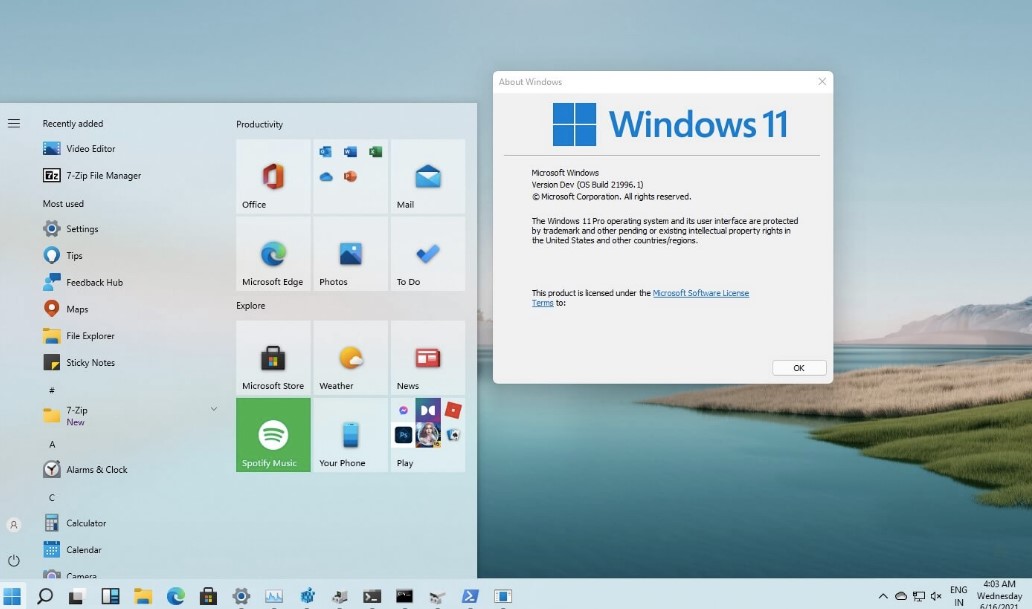Image resolution: width=1032 pixels, height=609 pixels.
Task: Show hidden tray icons chevron
Action: click(883, 596)
